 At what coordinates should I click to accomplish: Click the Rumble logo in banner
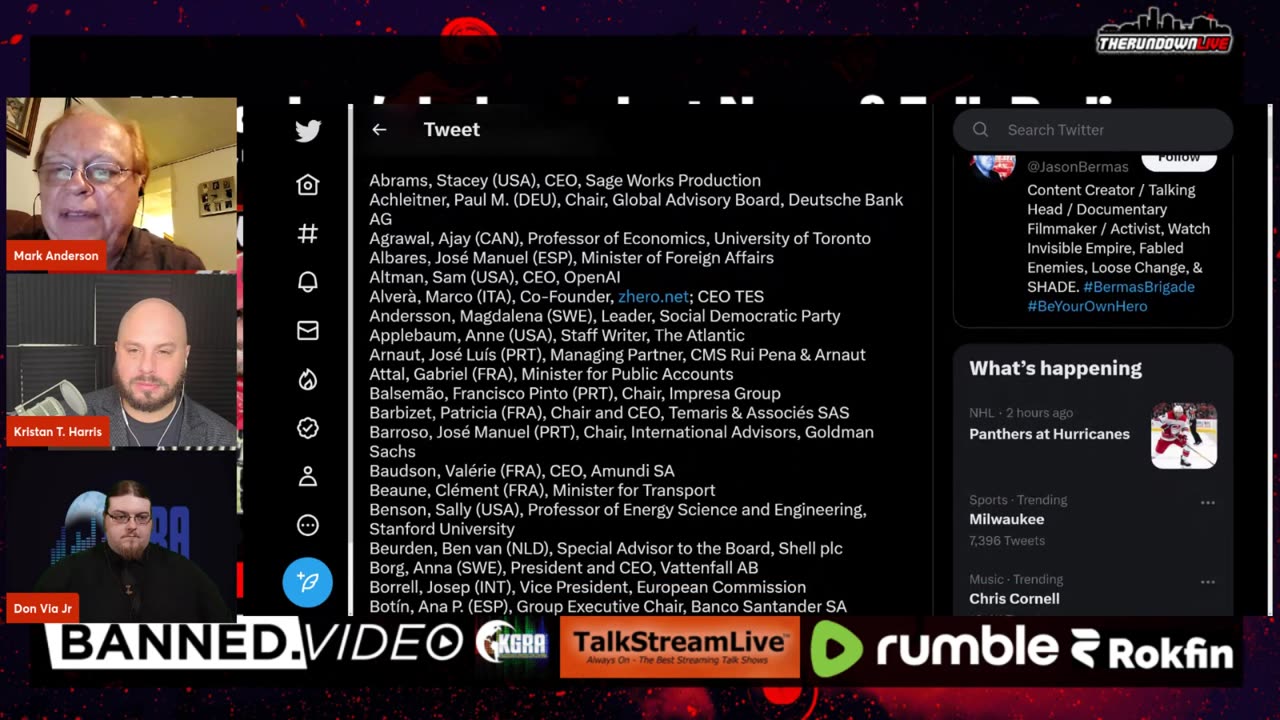point(933,647)
